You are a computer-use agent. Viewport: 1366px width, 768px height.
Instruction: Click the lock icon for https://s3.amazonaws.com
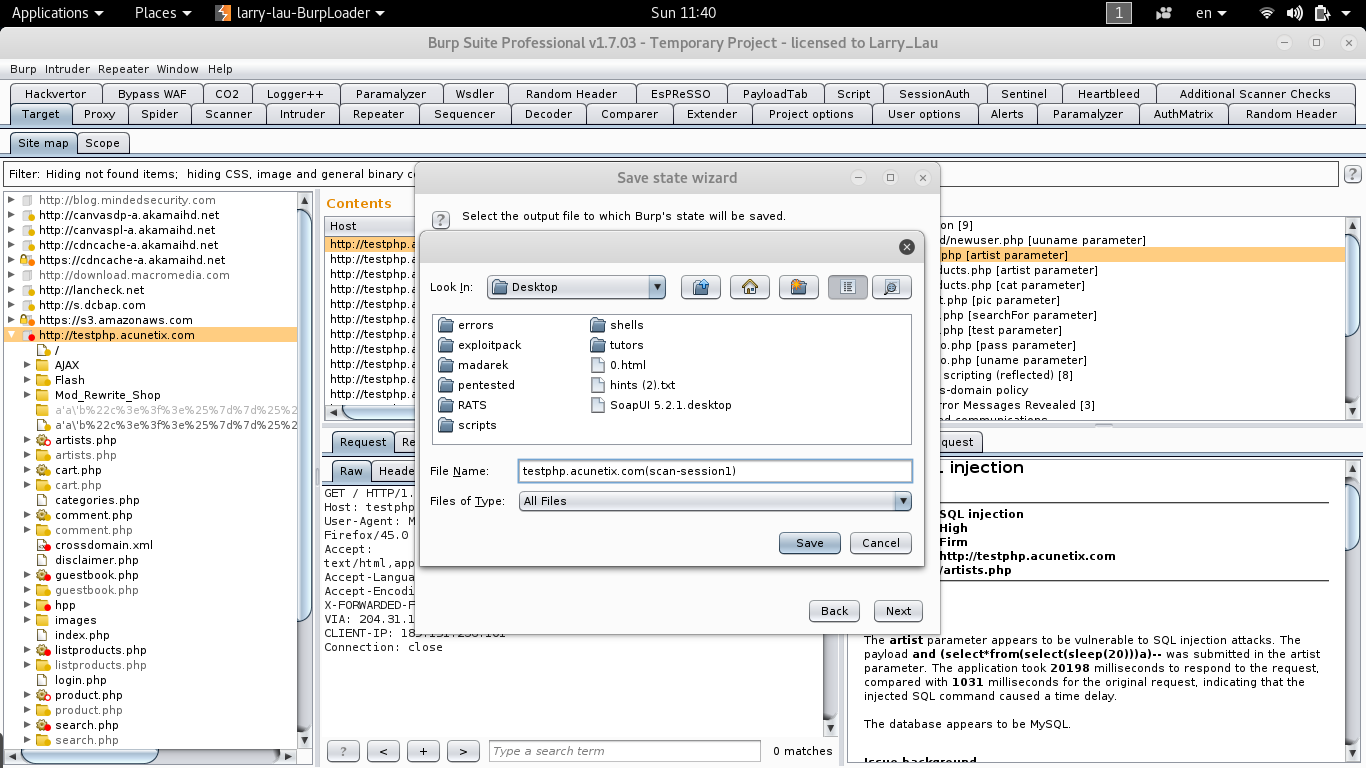(x=27, y=320)
